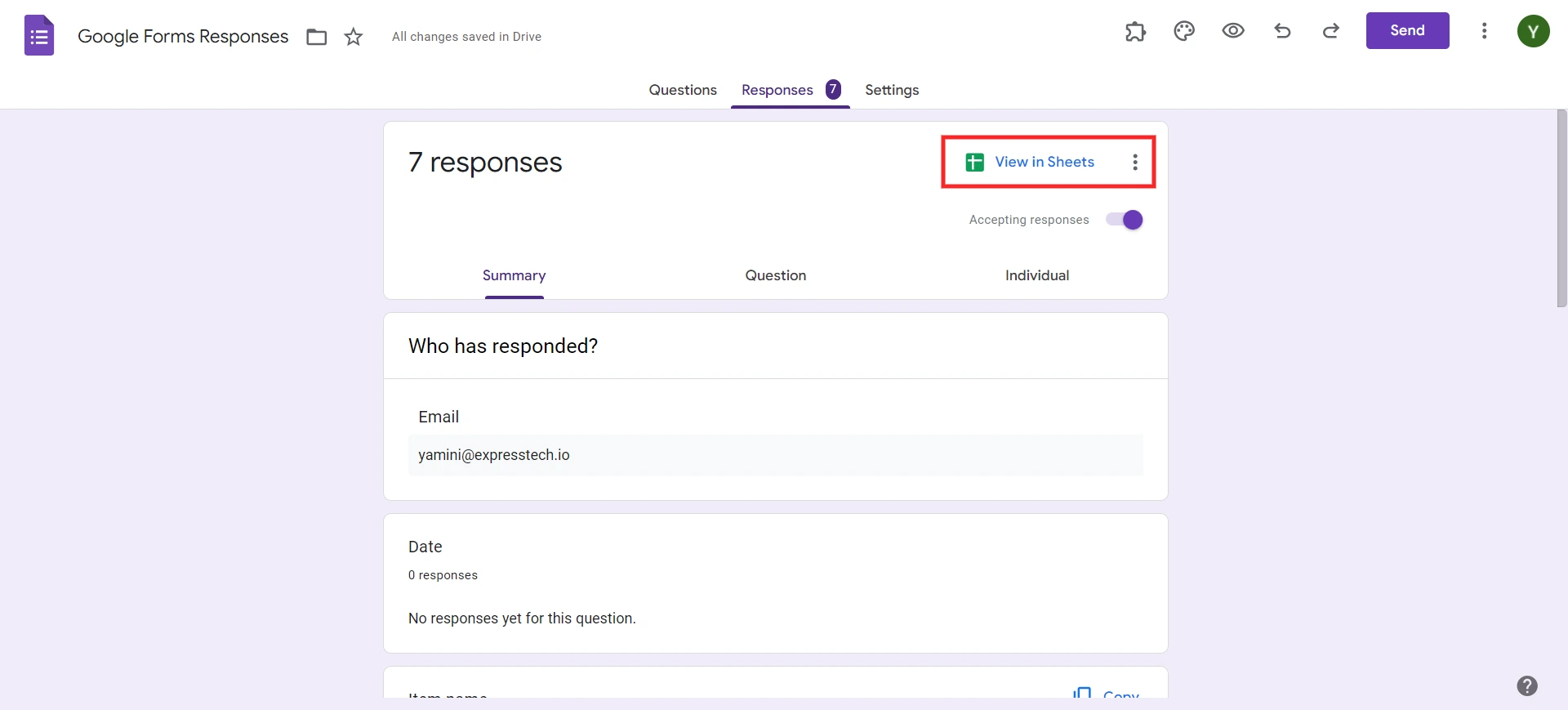
Task: Switch to the Questions tab
Action: pyautogui.click(x=683, y=90)
